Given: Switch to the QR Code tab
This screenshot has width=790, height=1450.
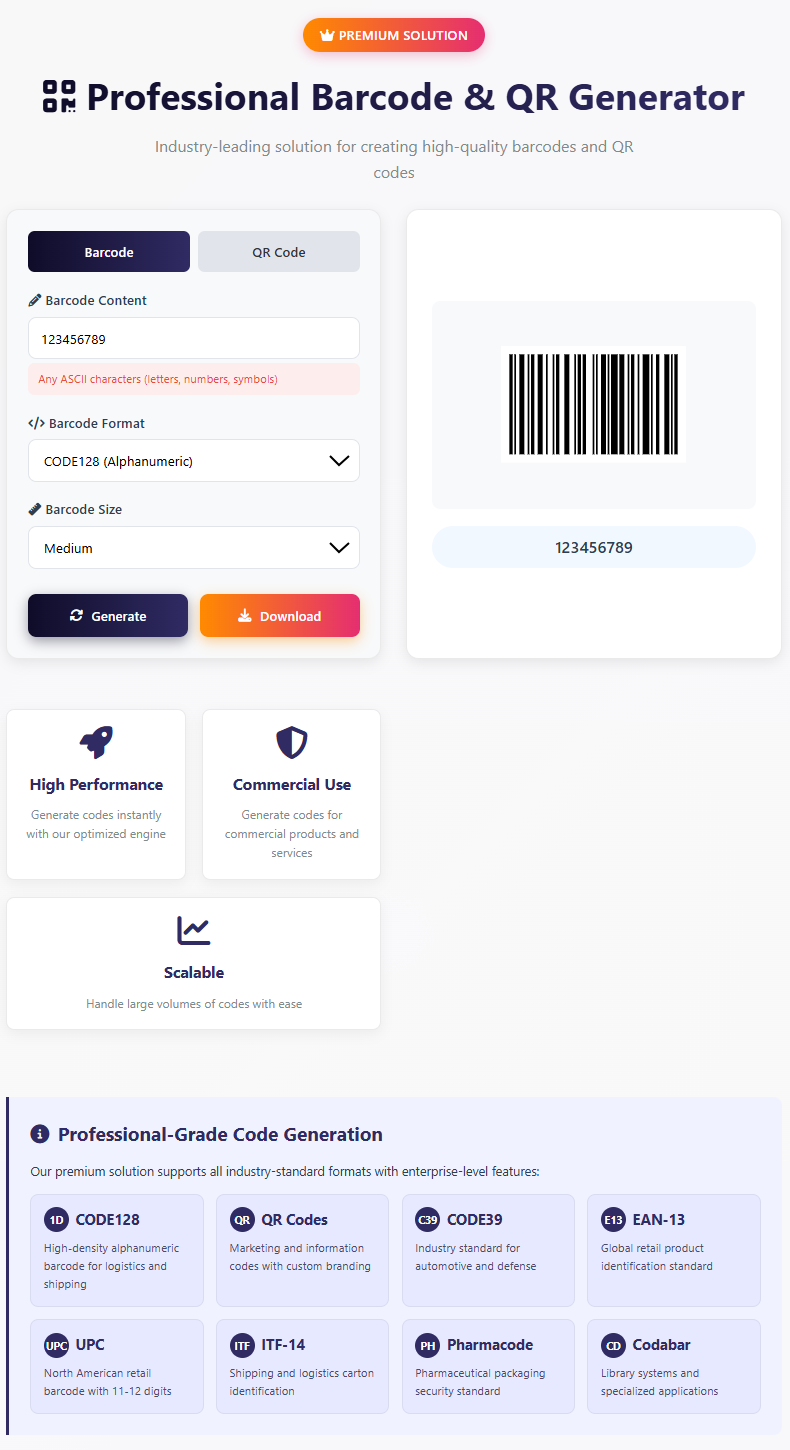Looking at the screenshot, I should 279,252.
